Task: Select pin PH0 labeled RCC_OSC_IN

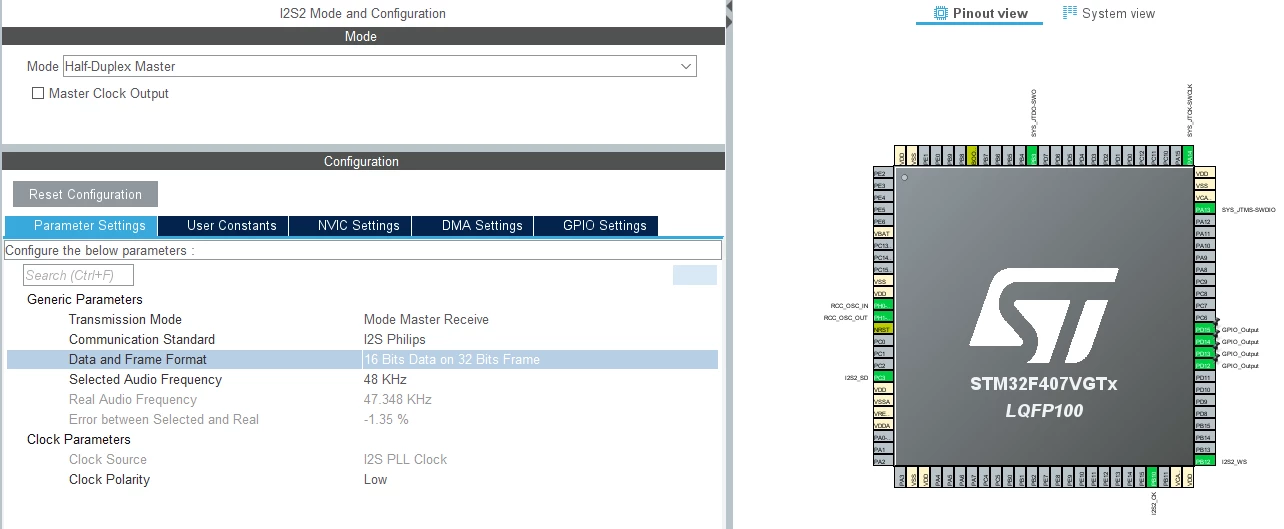Action: [x=883, y=306]
